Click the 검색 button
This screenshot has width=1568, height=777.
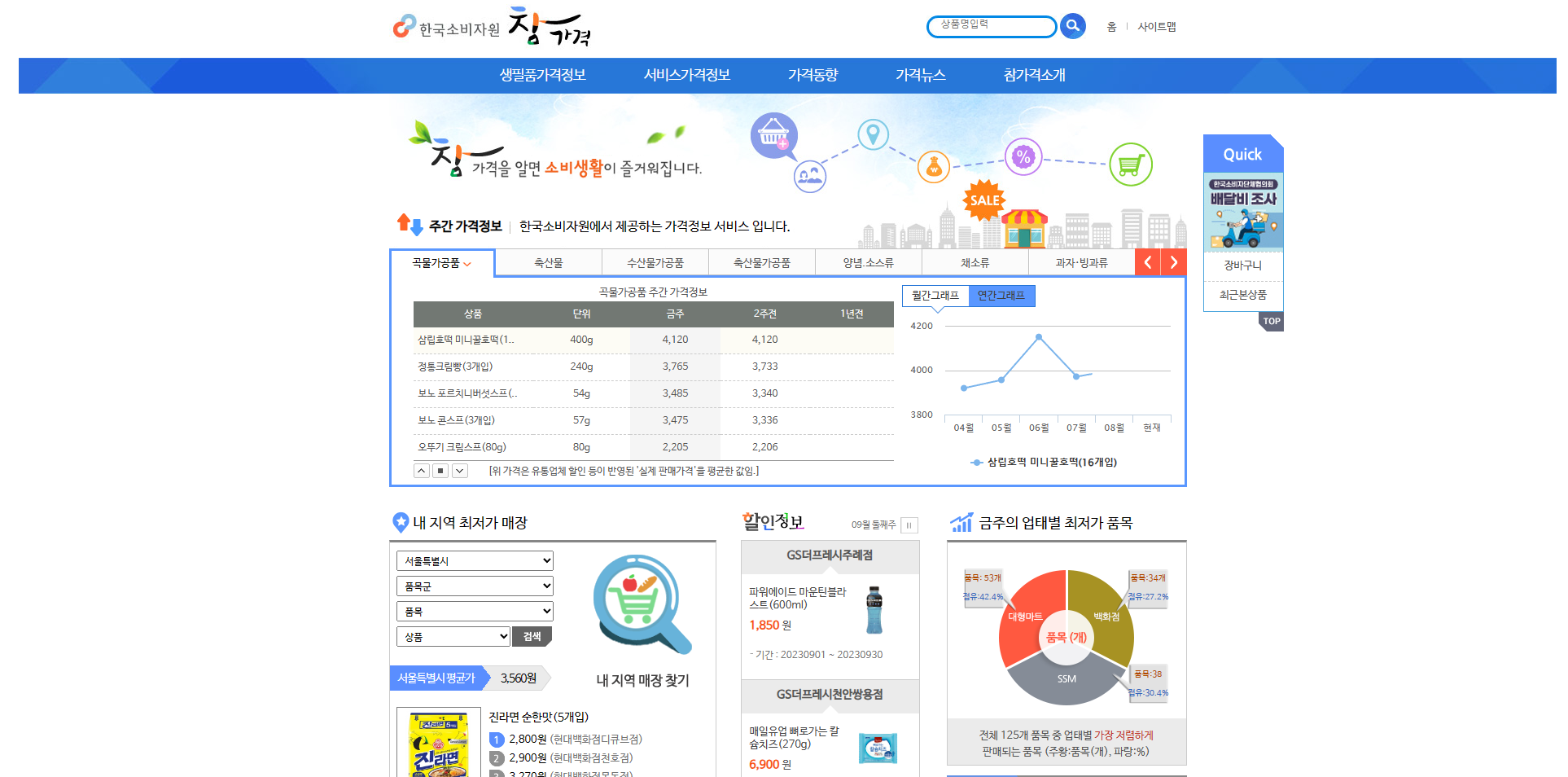tap(532, 637)
